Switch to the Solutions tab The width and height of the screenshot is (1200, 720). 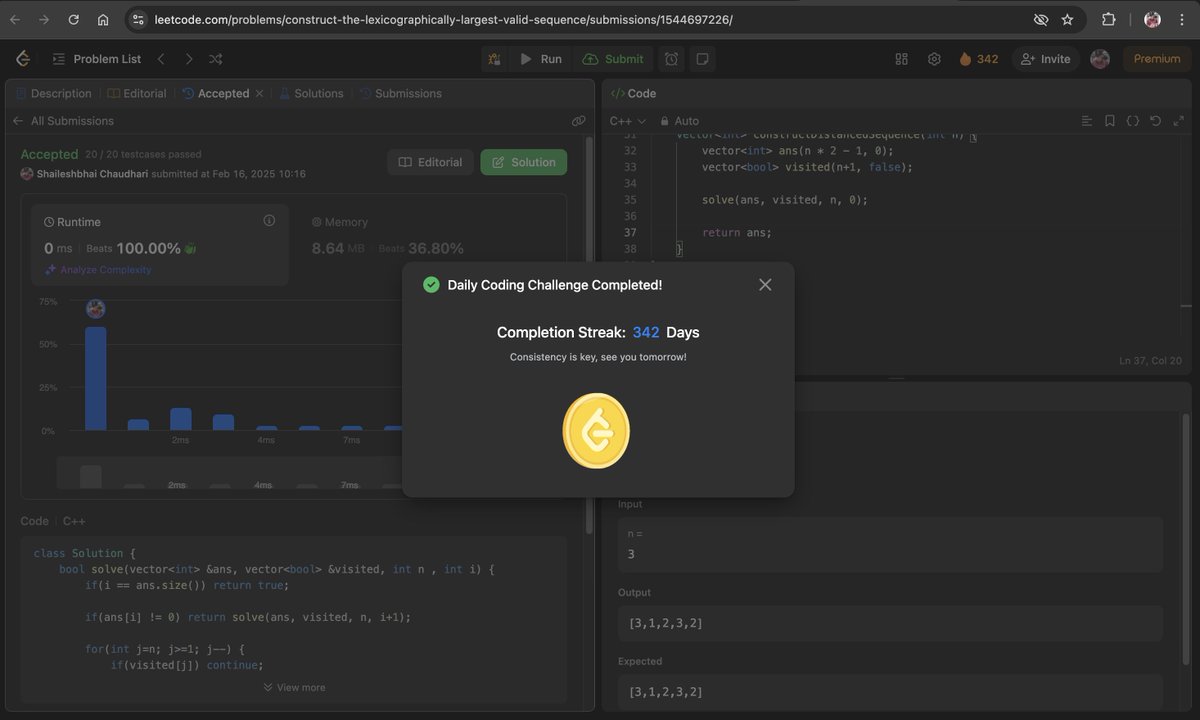311,93
